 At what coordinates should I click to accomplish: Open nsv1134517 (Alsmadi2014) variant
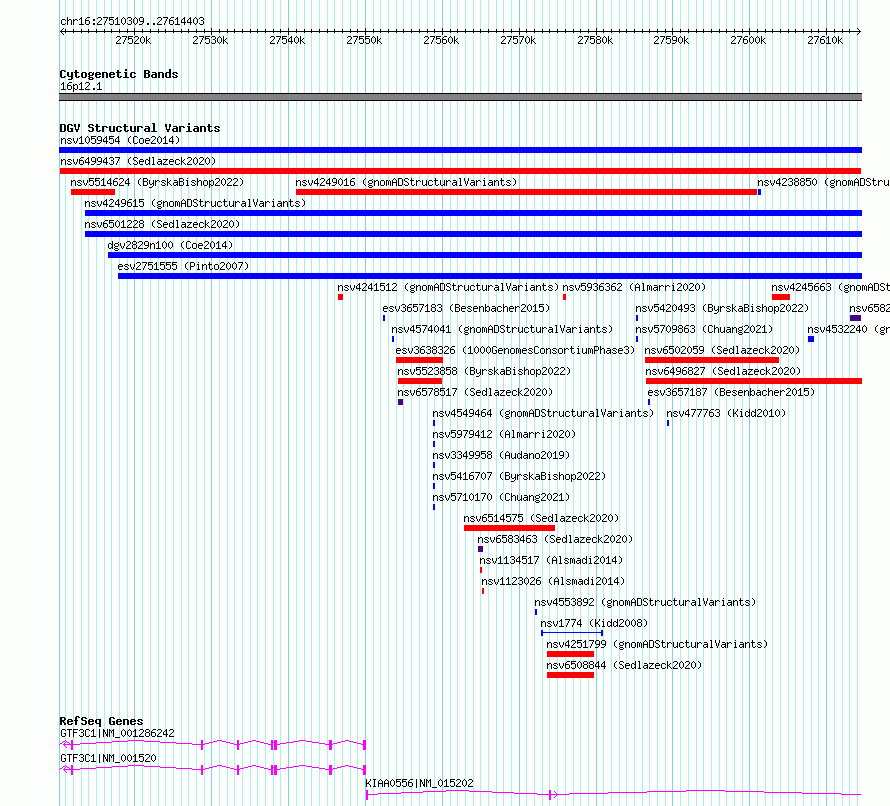[x=551, y=560]
